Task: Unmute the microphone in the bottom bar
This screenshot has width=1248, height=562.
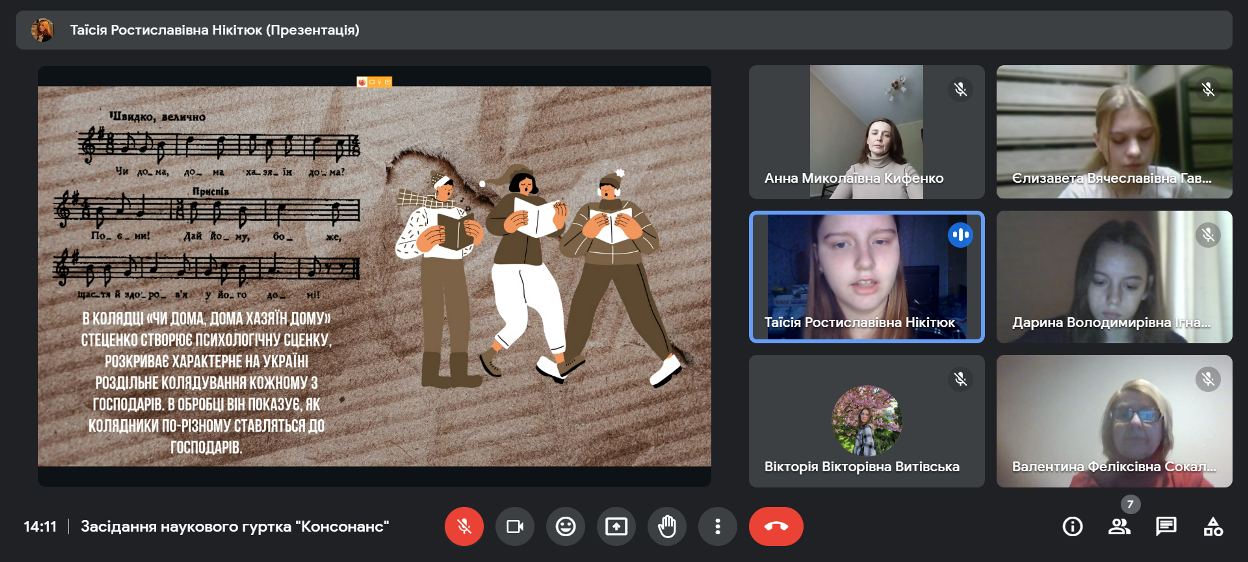Action: pos(464,526)
